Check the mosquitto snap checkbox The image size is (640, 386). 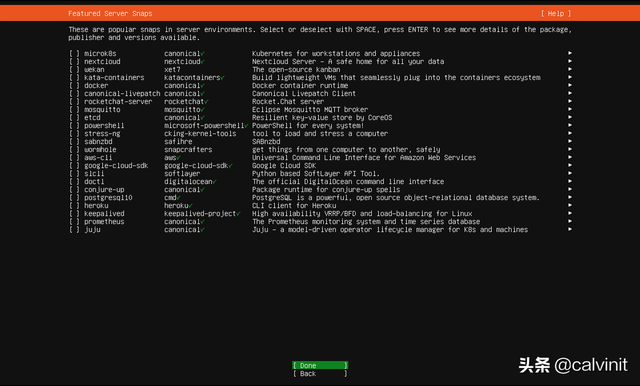[74, 109]
